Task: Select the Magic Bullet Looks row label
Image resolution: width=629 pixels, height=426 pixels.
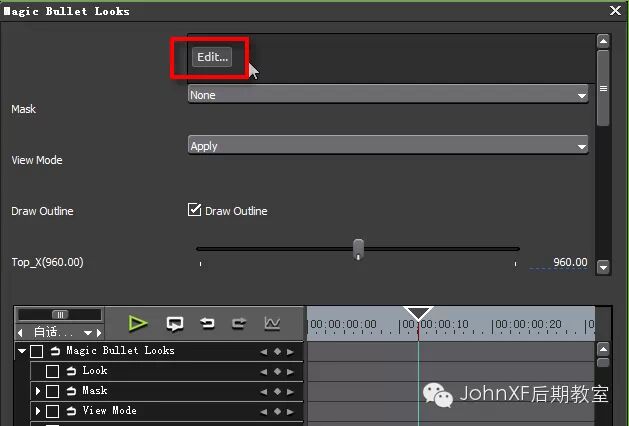Action: click(120, 351)
